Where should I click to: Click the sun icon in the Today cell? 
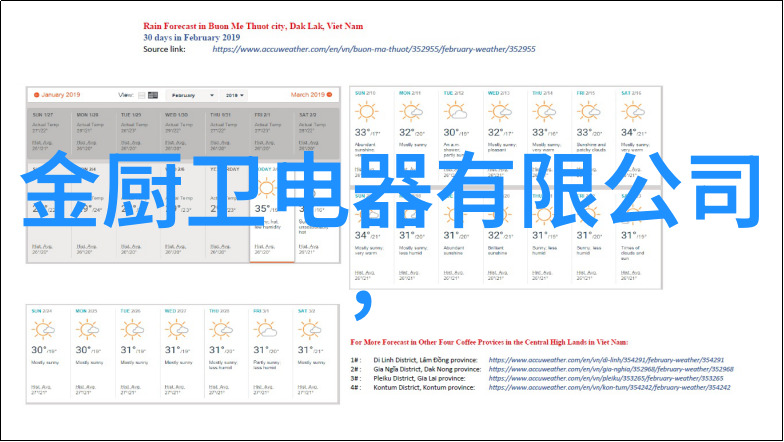tap(266, 188)
